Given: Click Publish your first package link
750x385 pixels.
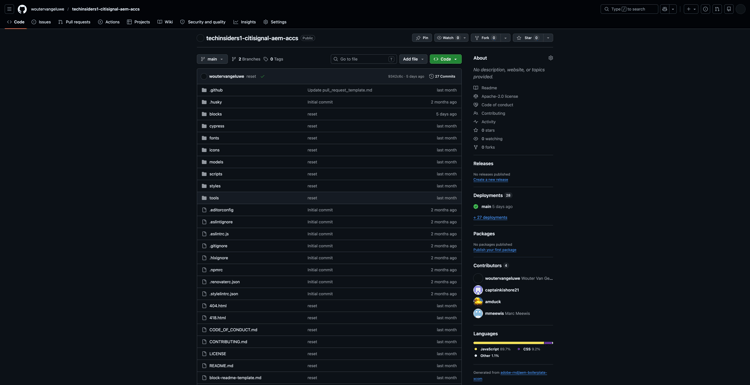Looking at the screenshot, I should pyautogui.click(x=495, y=250).
